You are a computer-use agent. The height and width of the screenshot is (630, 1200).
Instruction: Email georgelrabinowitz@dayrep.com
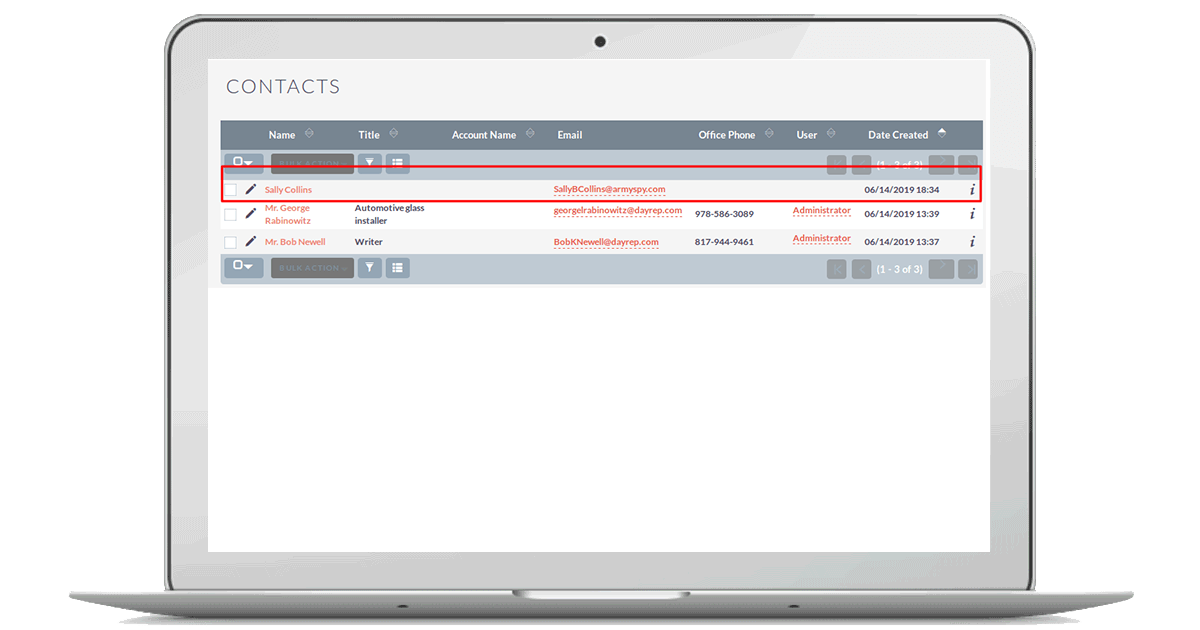coord(618,211)
